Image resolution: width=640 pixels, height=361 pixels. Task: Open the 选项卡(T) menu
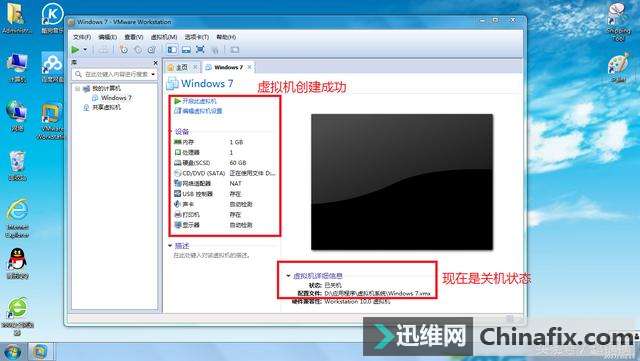(196, 37)
